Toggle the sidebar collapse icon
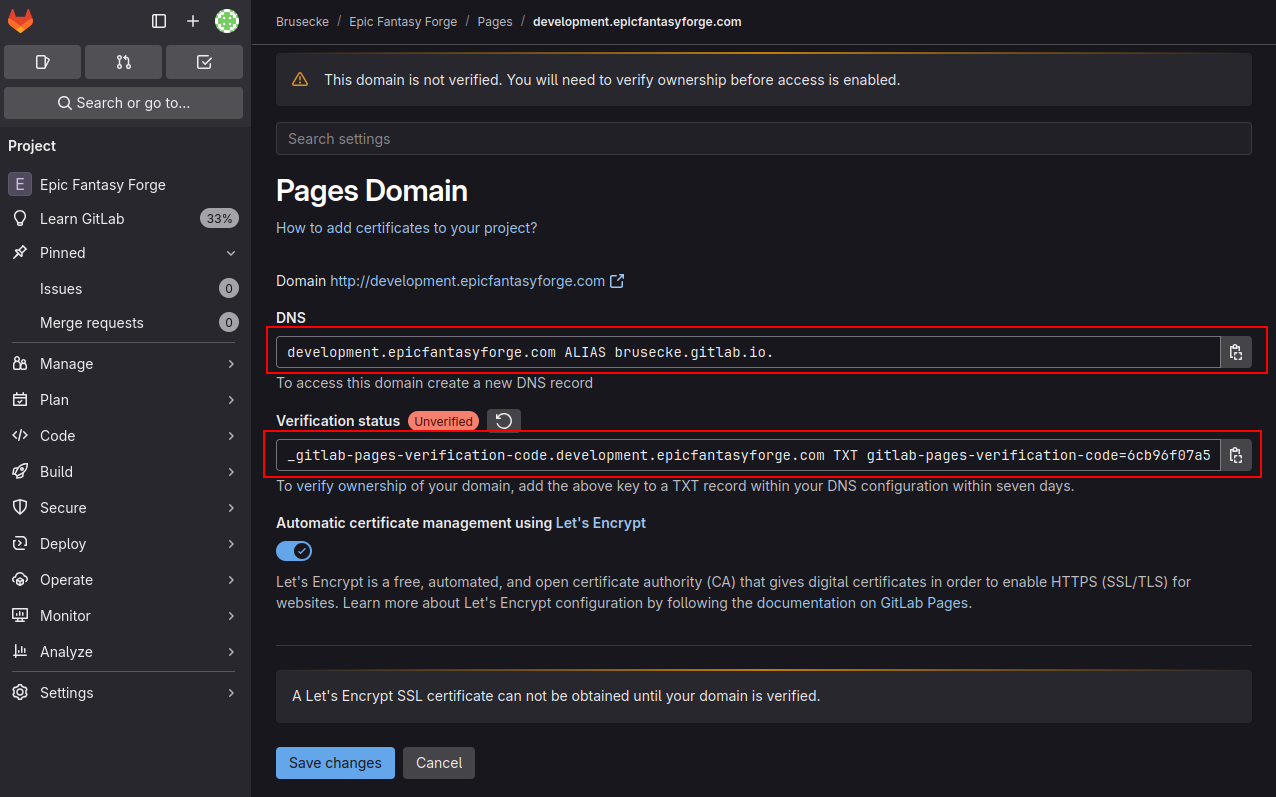The height and width of the screenshot is (797, 1276). pos(159,21)
